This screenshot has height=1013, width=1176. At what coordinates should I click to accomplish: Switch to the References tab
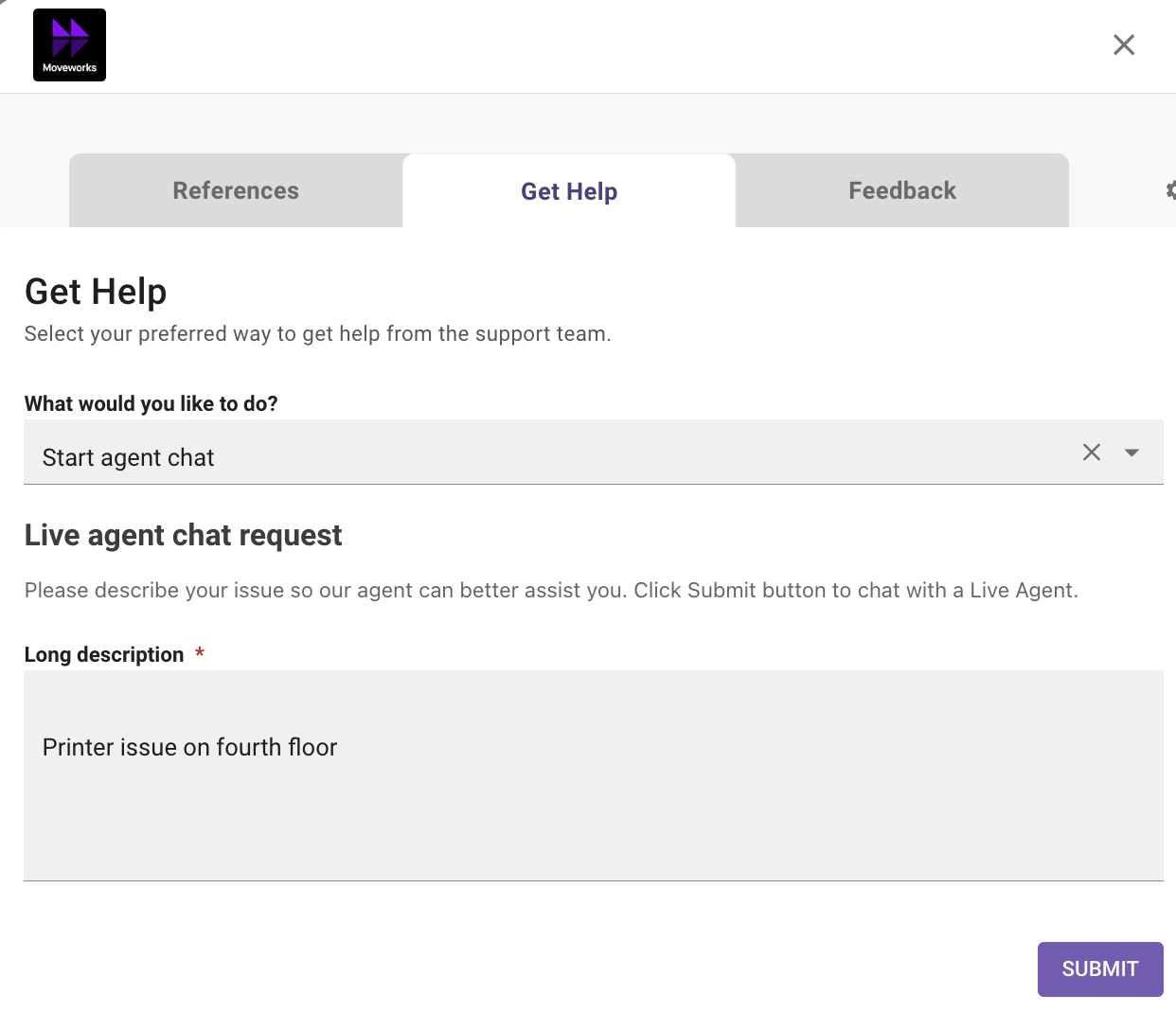pyautogui.click(x=236, y=191)
